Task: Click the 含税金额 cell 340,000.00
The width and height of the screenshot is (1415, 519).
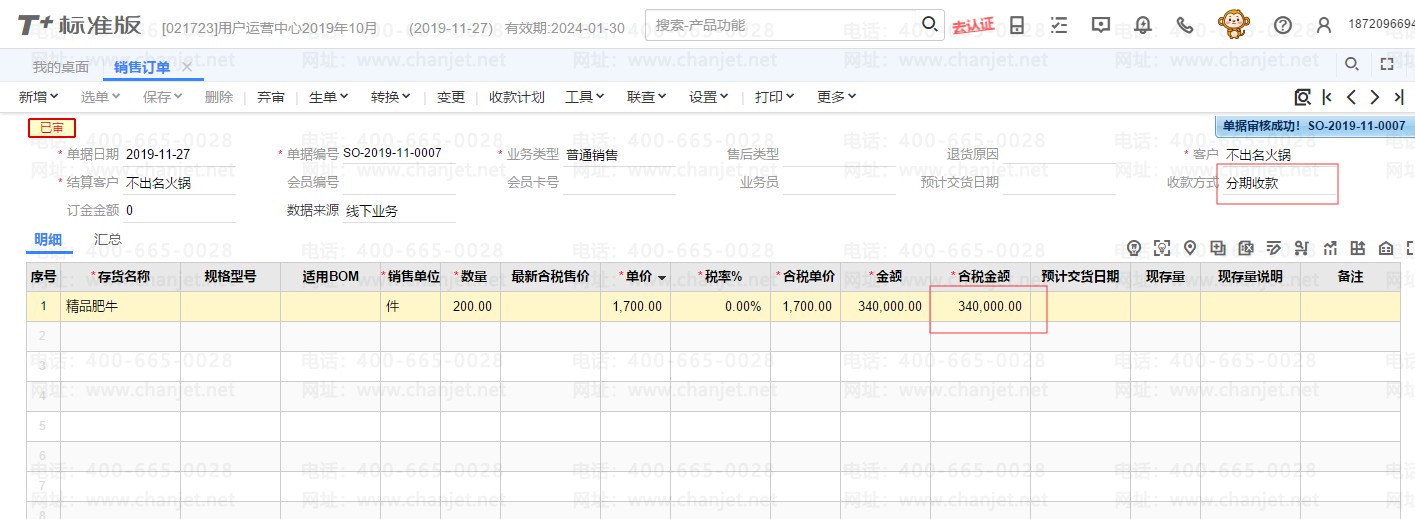Action: [x=980, y=306]
